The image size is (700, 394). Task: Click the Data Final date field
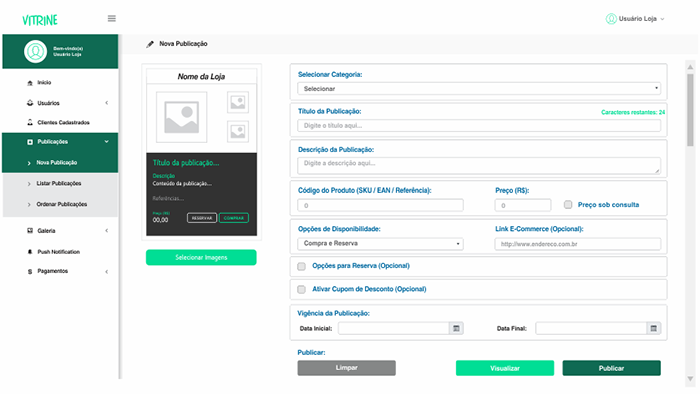coord(591,328)
